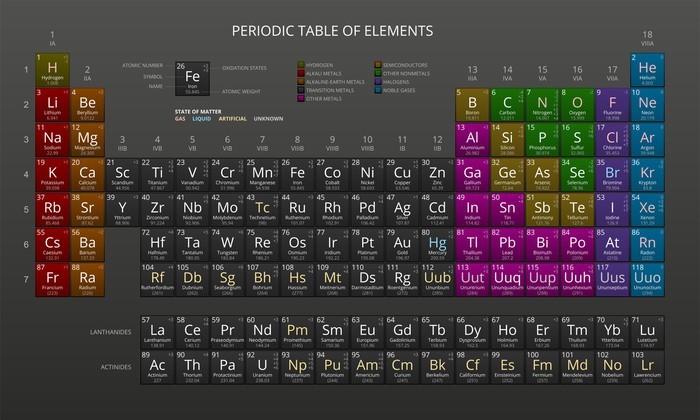
Task: Click the Periodic Table of Elements title
Action: tap(332, 31)
